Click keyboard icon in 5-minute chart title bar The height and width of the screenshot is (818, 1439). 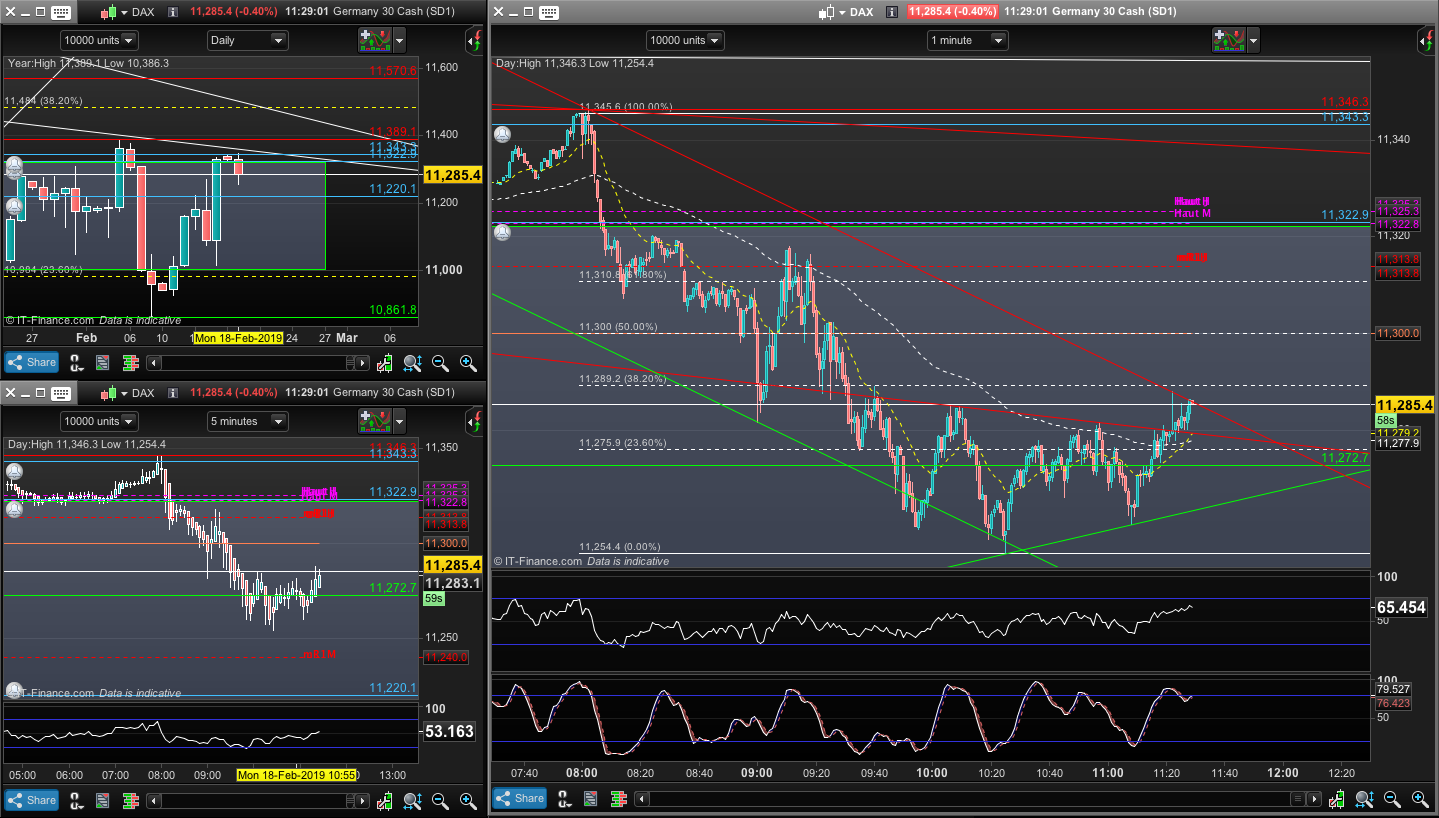[x=60, y=393]
